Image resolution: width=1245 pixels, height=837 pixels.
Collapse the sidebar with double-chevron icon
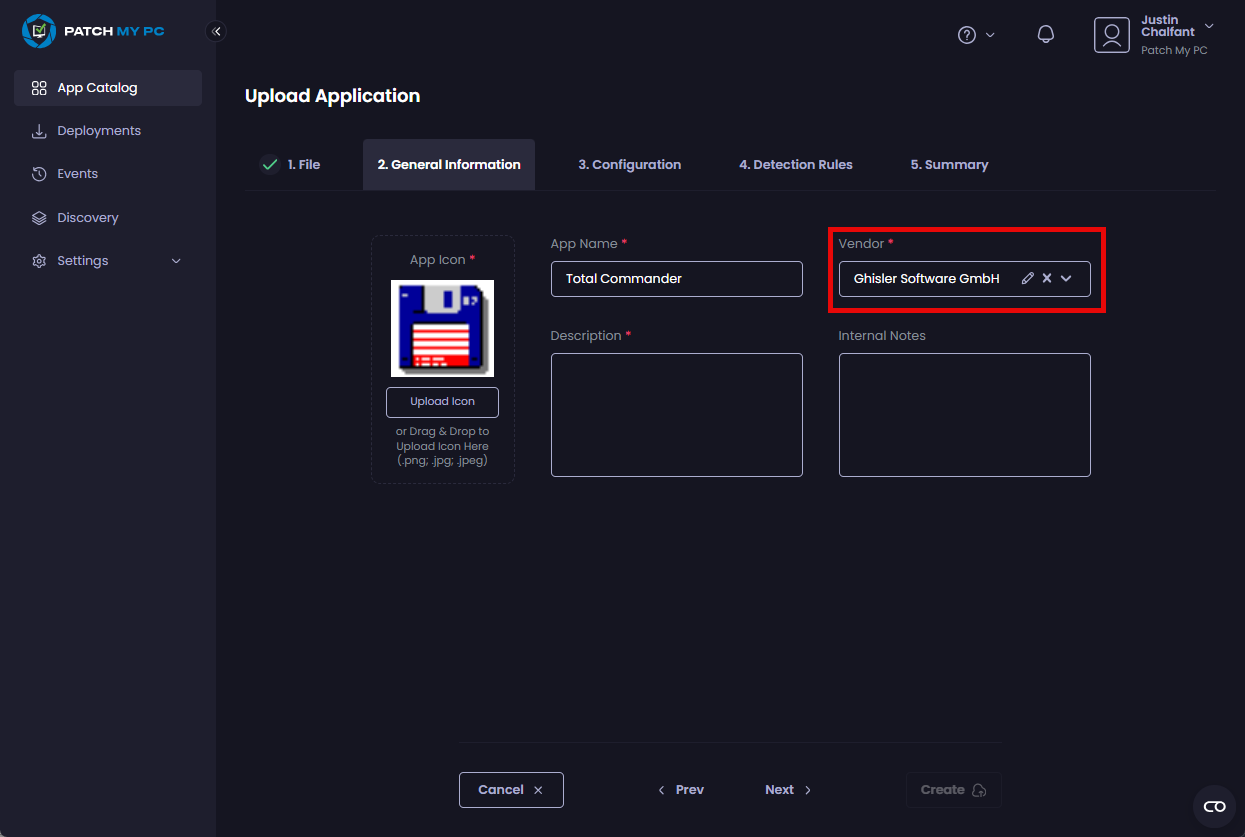216,31
